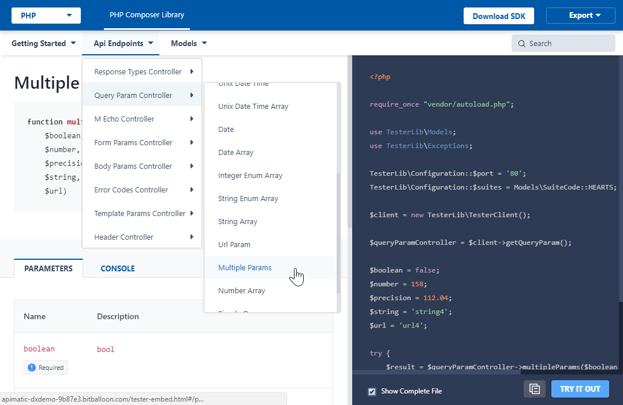The height and width of the screenshot is (405, 623).
Task: Click the Description column header
Action: point(118,316)
